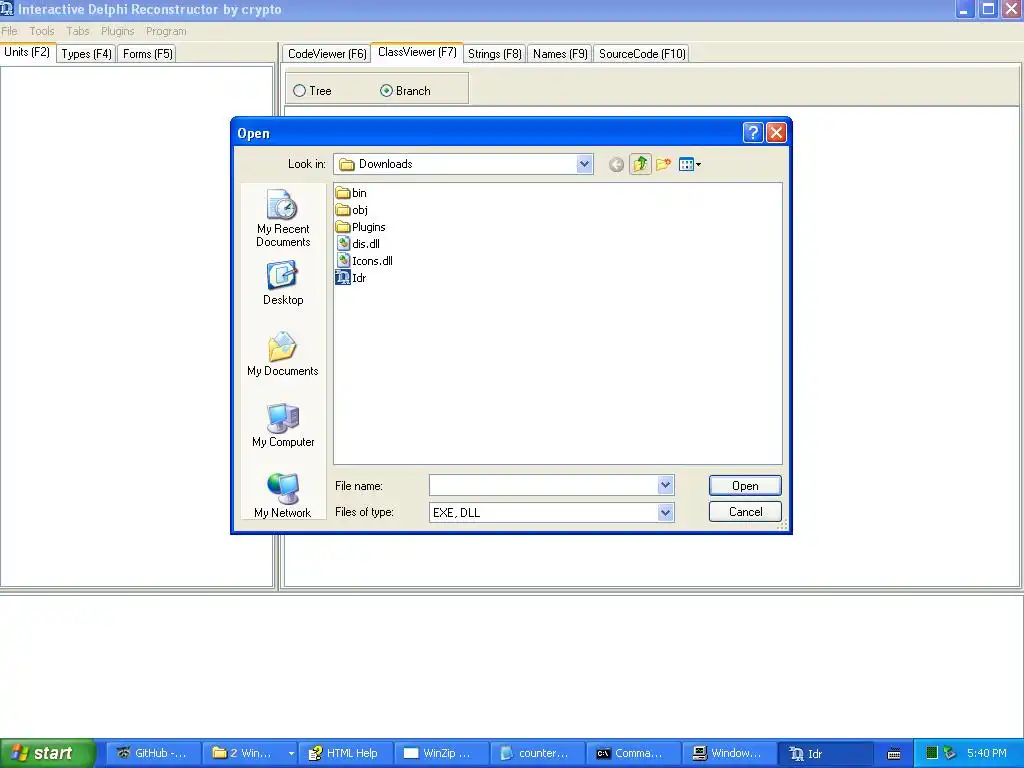Screen dimensions: 1024x768
Task: Select the obj folder
Action: pyautogui.click(x=351, y=210)
